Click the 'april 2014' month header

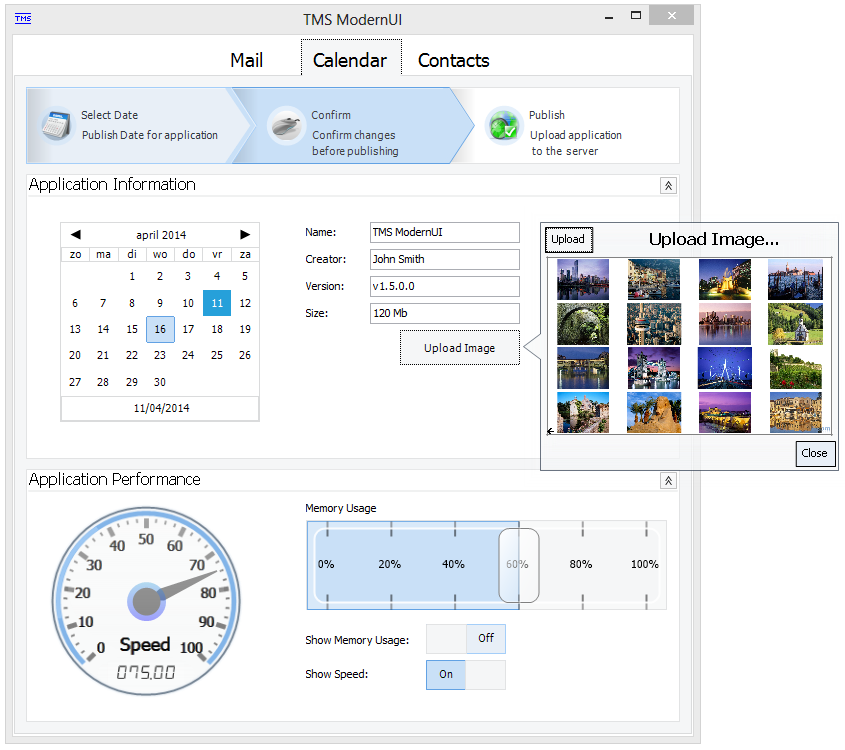[x=161, y=235]
